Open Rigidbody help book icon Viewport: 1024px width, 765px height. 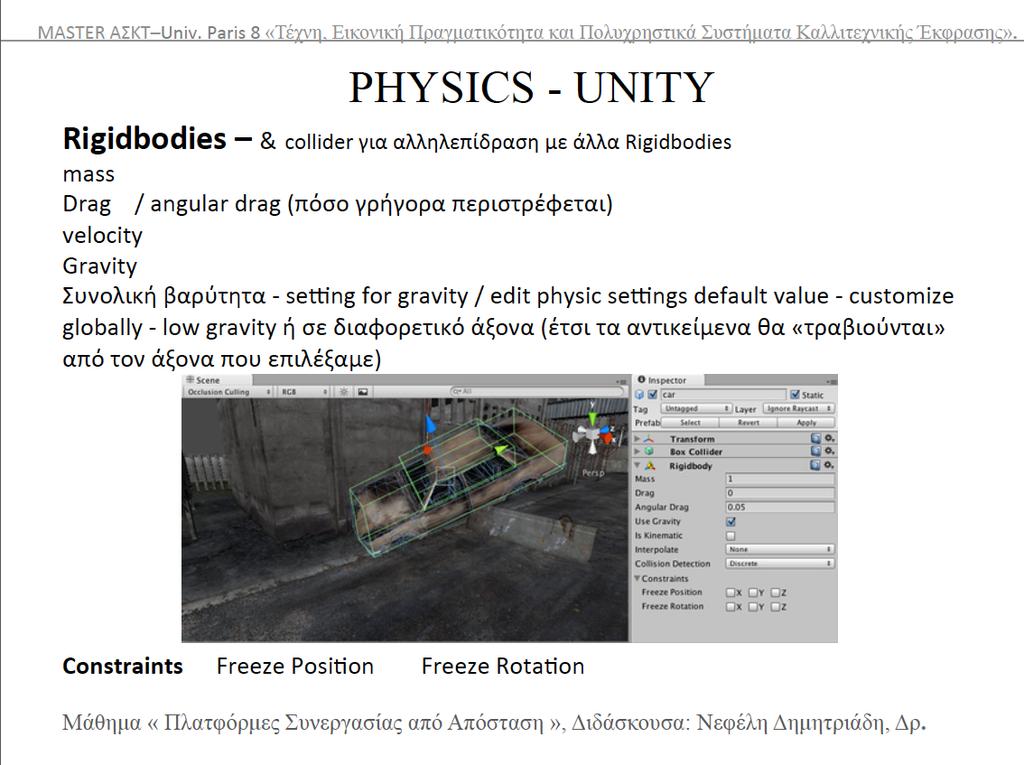click(x=815, y=465)
